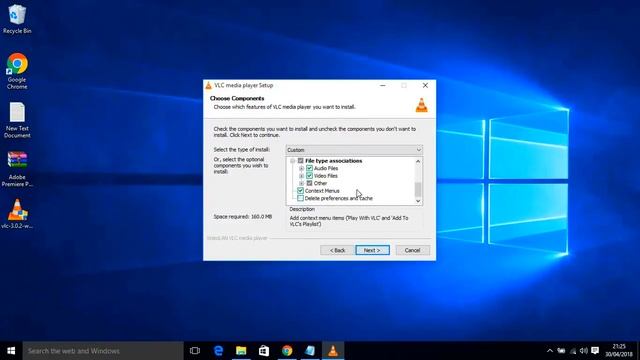Select the New Text Document icon

[x=17, y=120]
